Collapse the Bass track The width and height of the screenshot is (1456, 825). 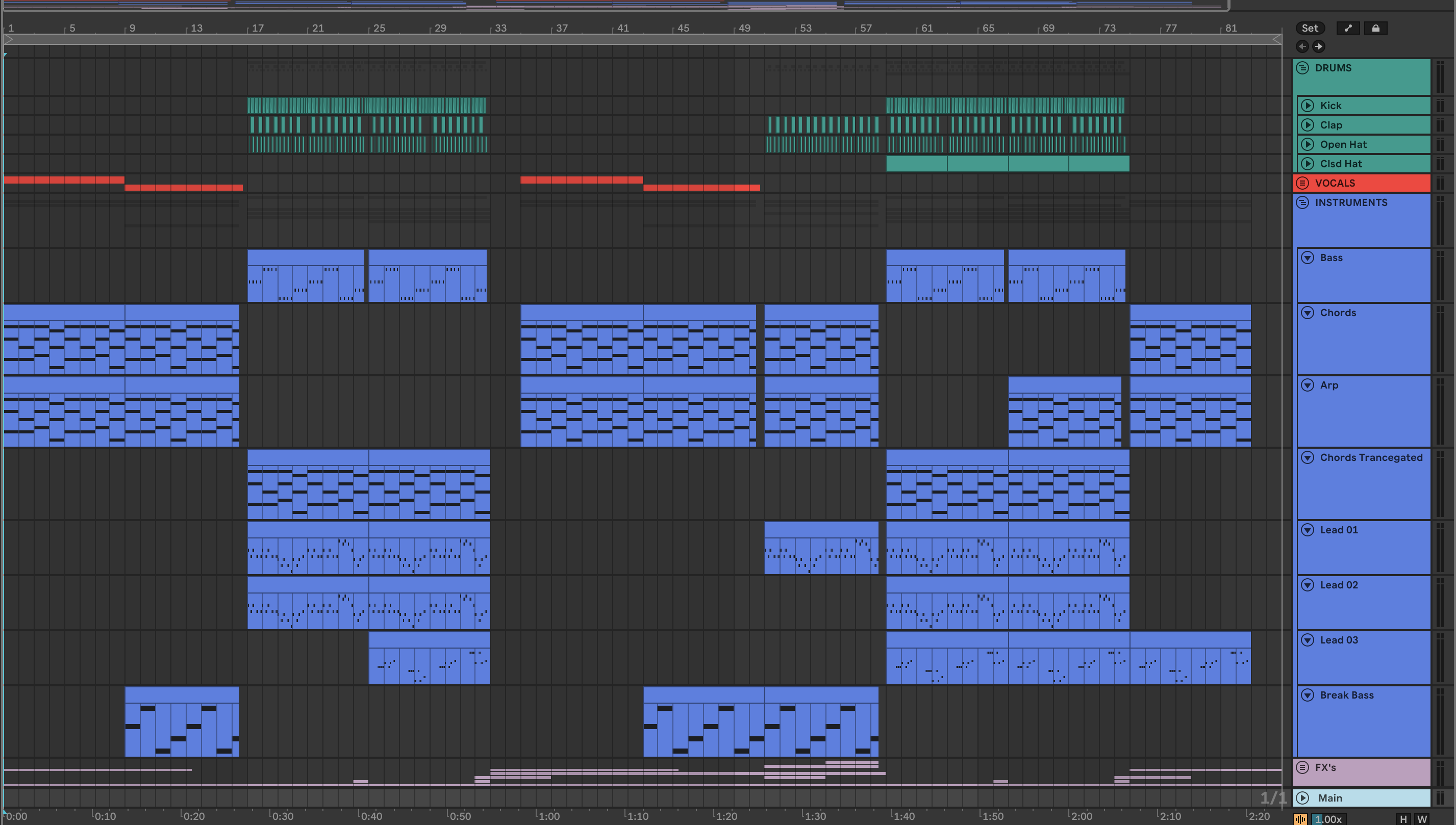[1308, 258]
